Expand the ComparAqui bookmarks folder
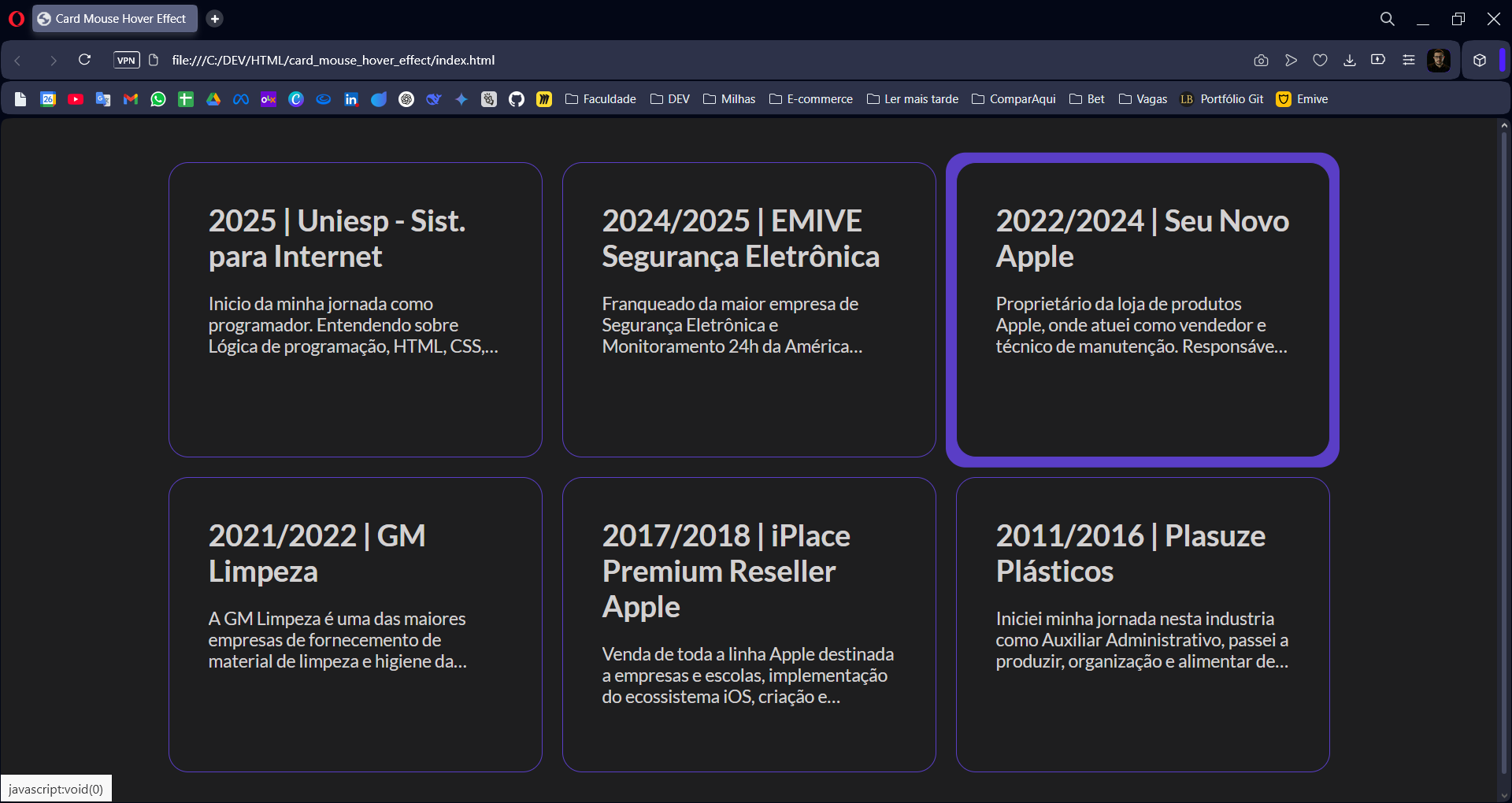The height and width of the screenshot is (803, 1512). [1014, 99]
